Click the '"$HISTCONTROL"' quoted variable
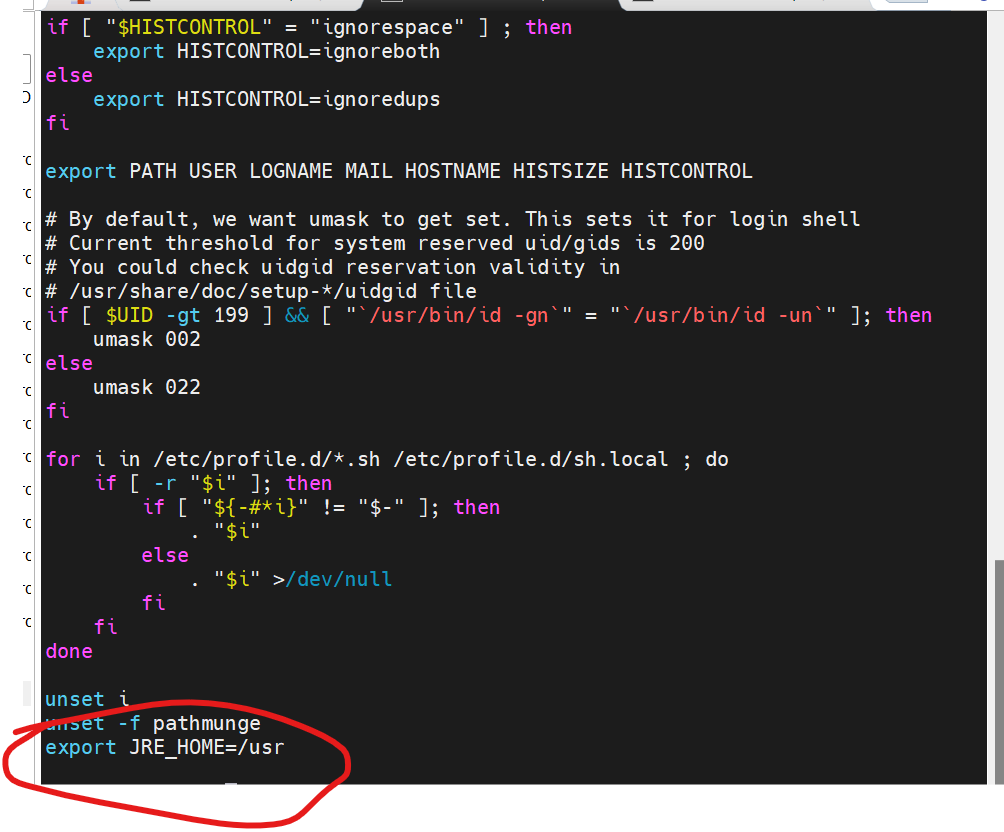The height and width of the screenshot is (832, 1004). click(189, 28)
